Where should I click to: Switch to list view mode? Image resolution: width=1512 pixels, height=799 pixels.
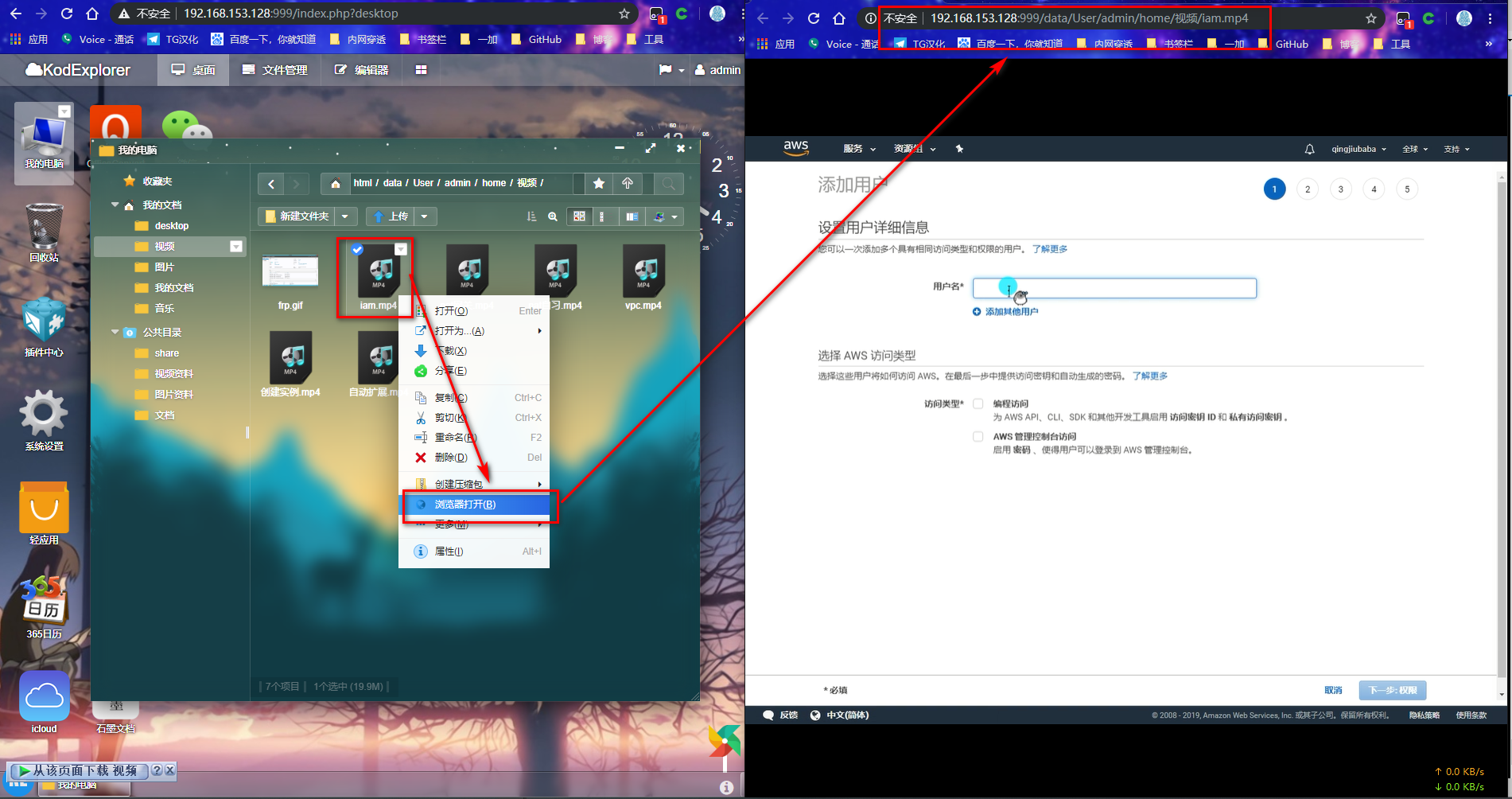click(602, 216)
